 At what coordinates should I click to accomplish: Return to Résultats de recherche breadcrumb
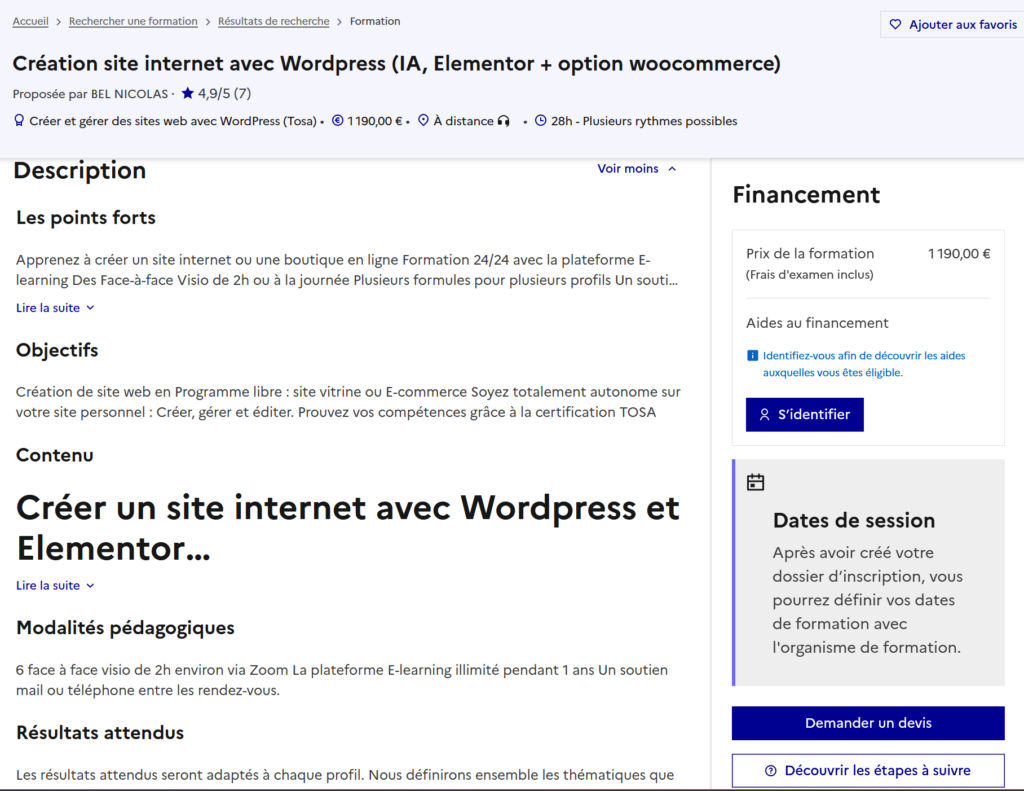pyautogui.click(x=274, y=22)
